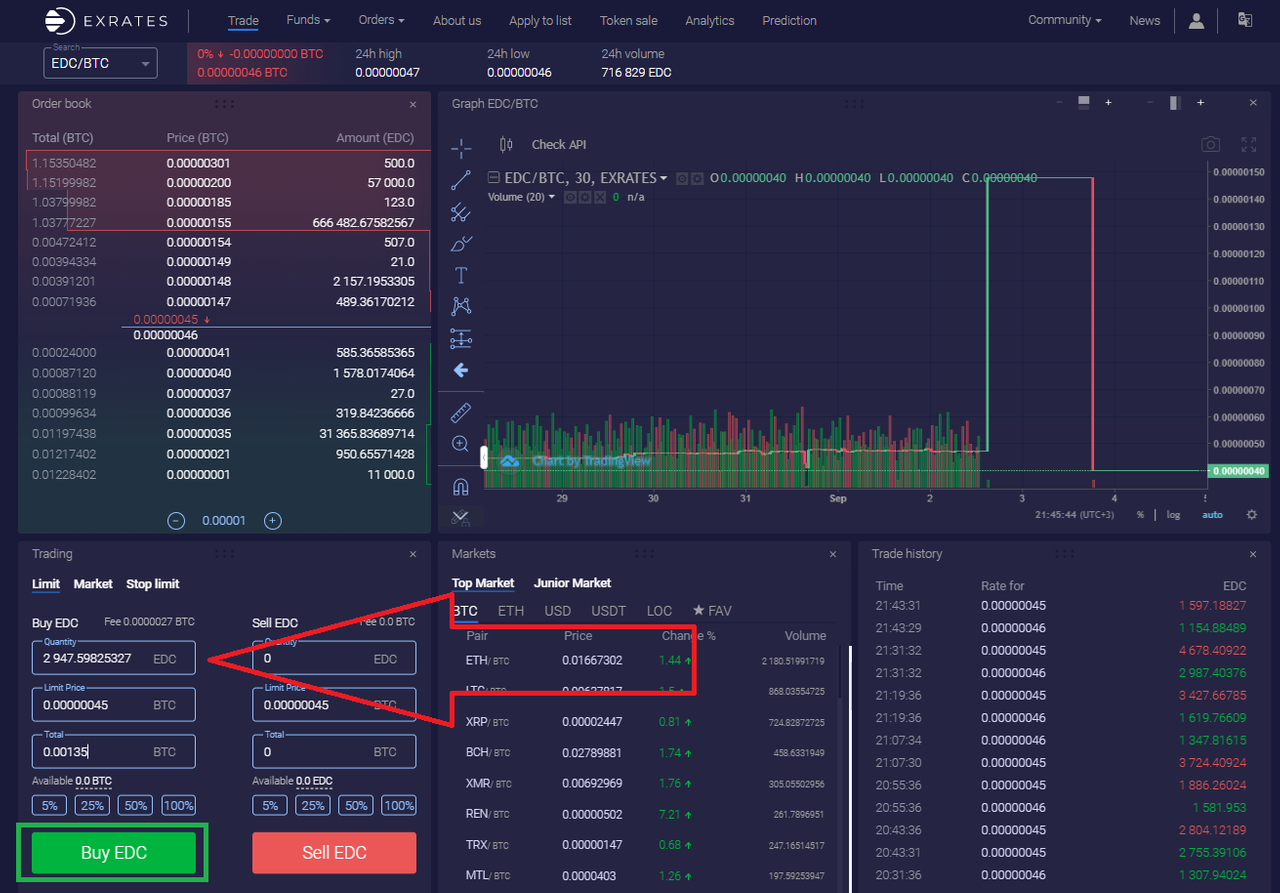Viewport: 1280px width, 893px height.
Task: Click the Buy EDC button
Action: (114, 853)
